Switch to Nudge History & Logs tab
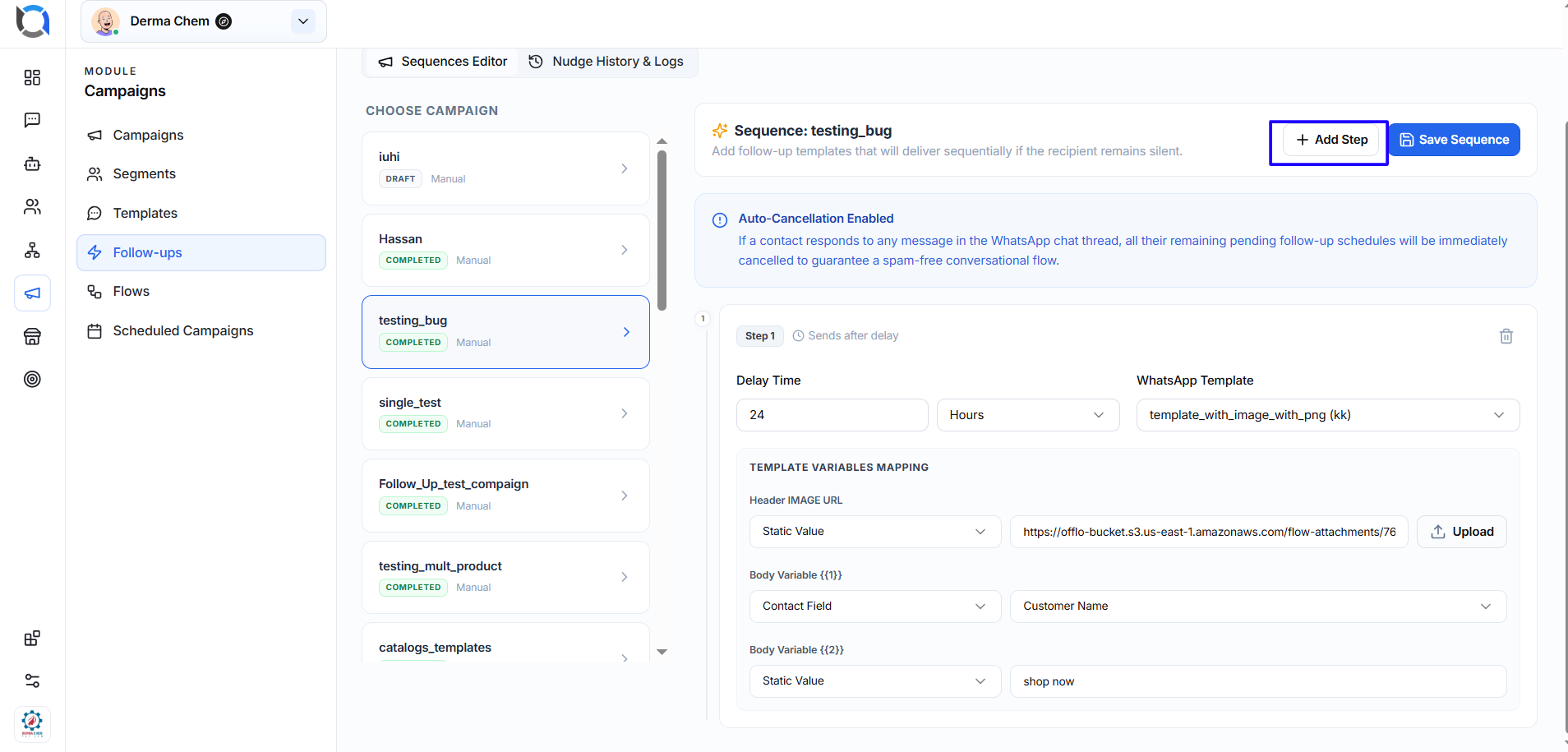1568x752 pixels. [x=606, y=62]
